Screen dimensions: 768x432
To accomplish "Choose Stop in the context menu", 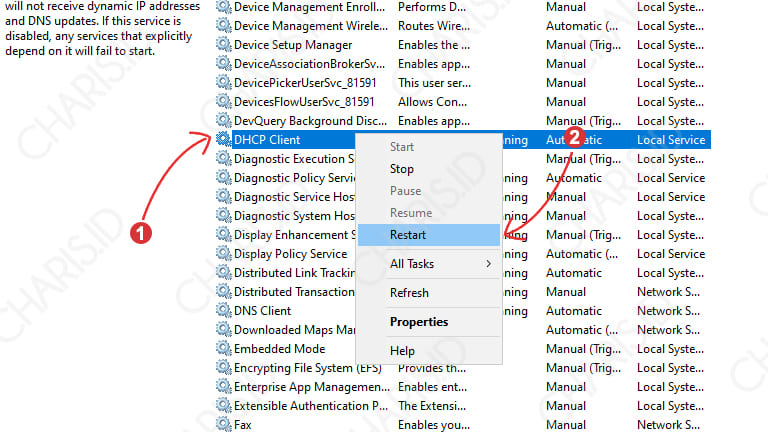I will click(x=429, y=169).
